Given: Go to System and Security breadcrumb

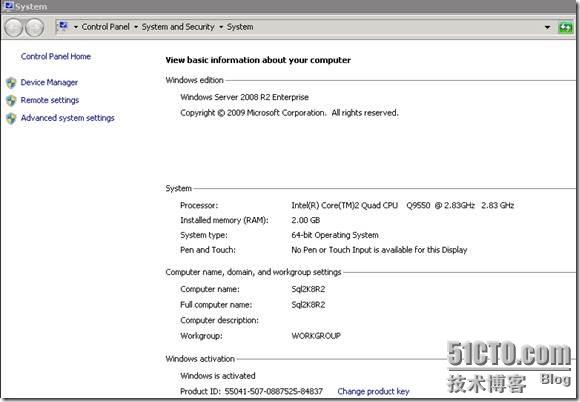Looking at the screenshot, I should pyautogui.click(x=178, y=27).
